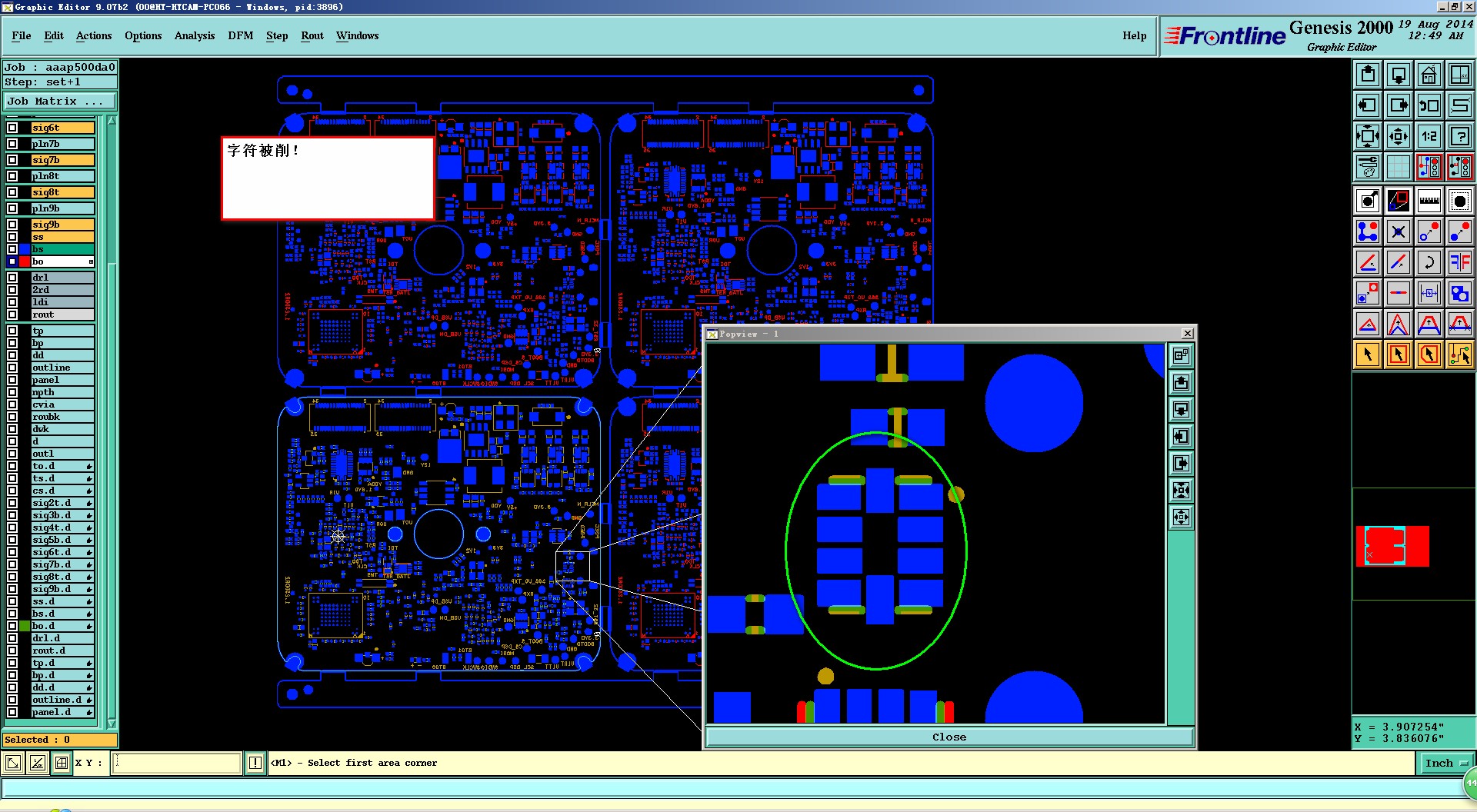Click zoom-in icon in Popview side panel
Viewport: 1477px width, 812px height.
1181,491
